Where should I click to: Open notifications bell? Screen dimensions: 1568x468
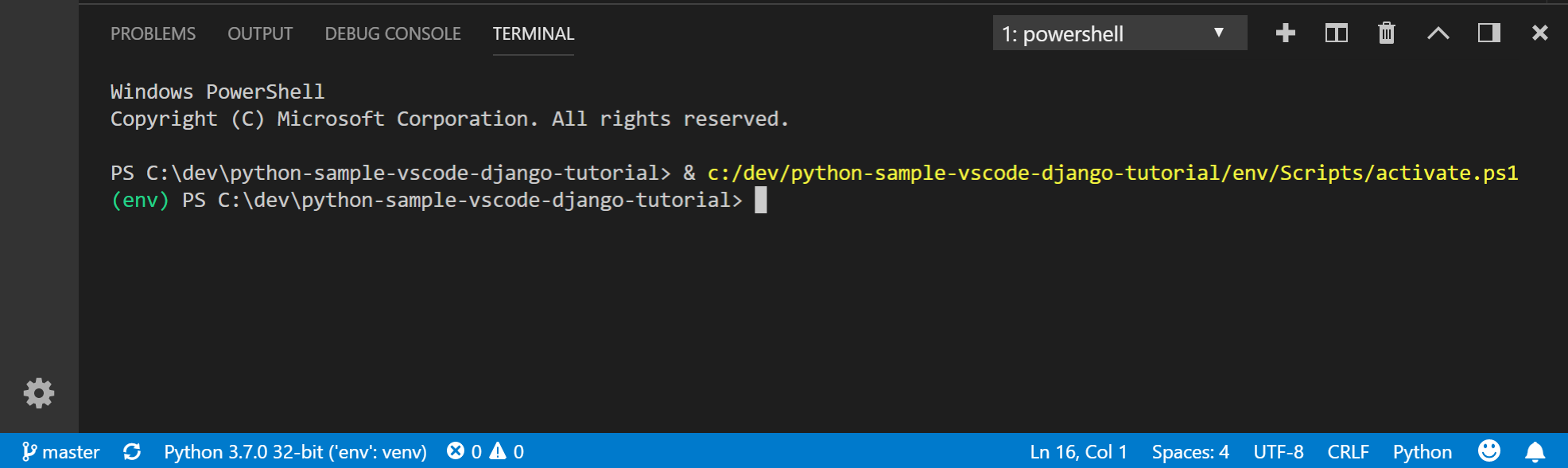coord(1535,452)
